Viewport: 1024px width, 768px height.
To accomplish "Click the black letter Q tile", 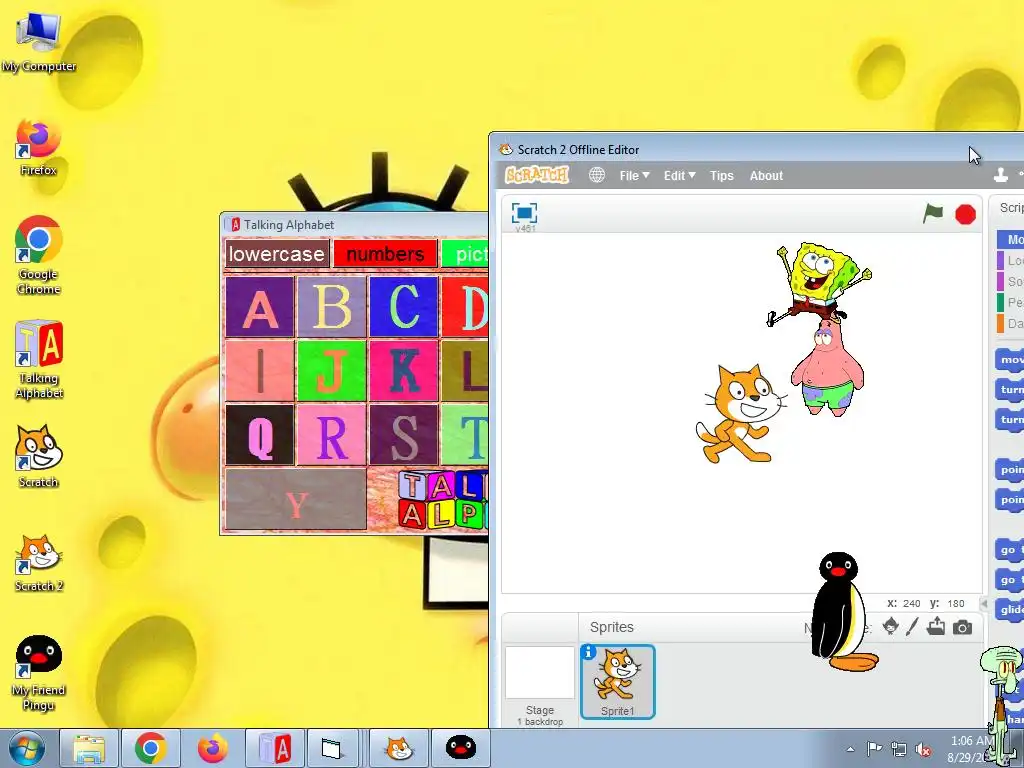I will click(259, 435).
